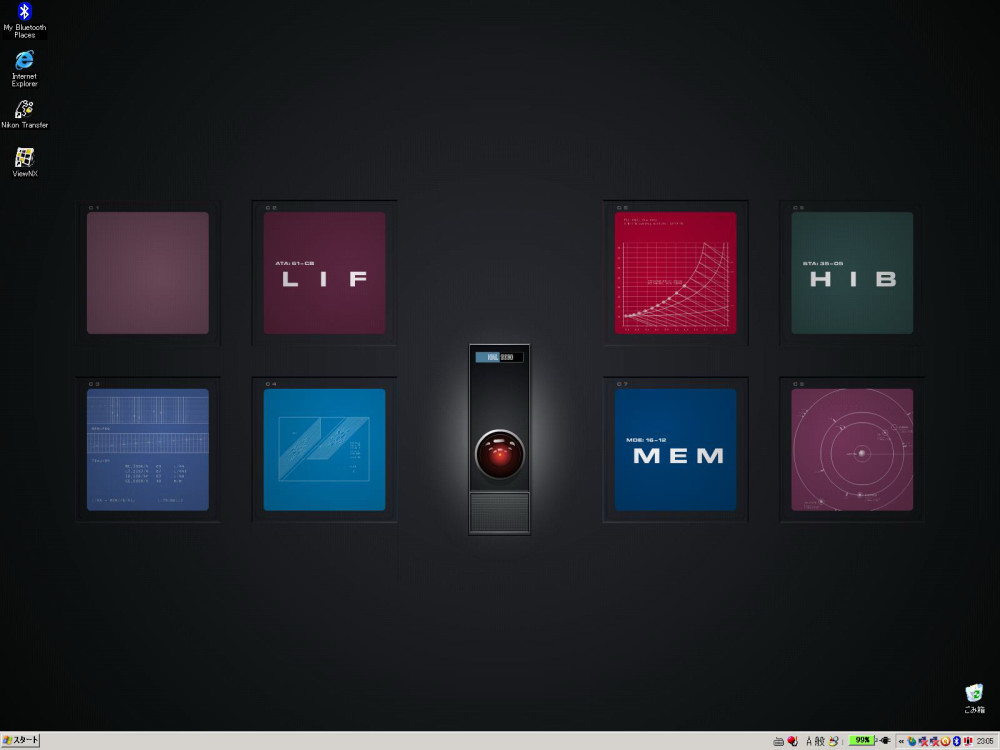Click the disconnected network icon beside the globe
The image size is (1000, 750).
click(923, 741)
